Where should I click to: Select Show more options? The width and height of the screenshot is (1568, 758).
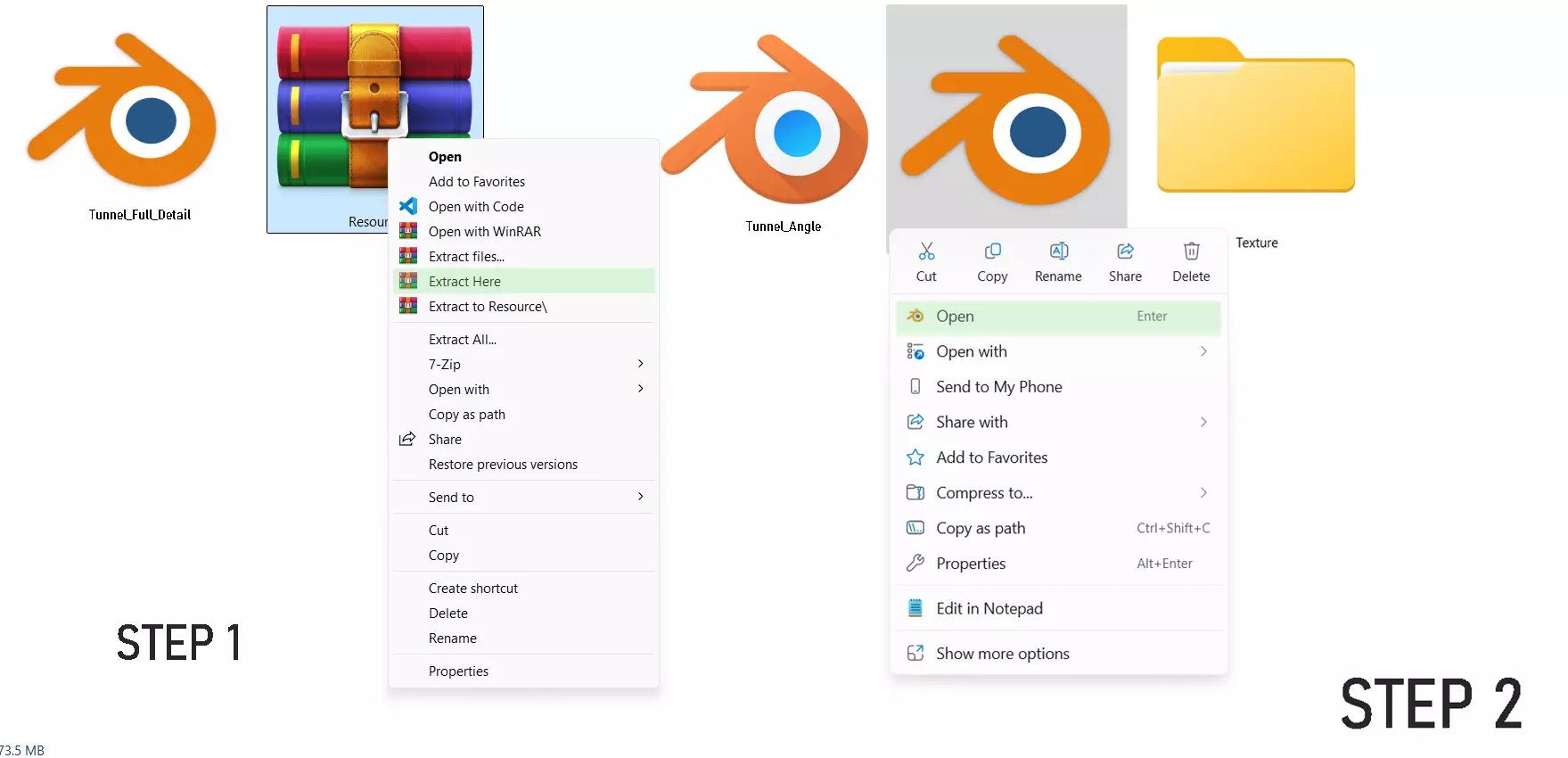[x=1058, y=653]
